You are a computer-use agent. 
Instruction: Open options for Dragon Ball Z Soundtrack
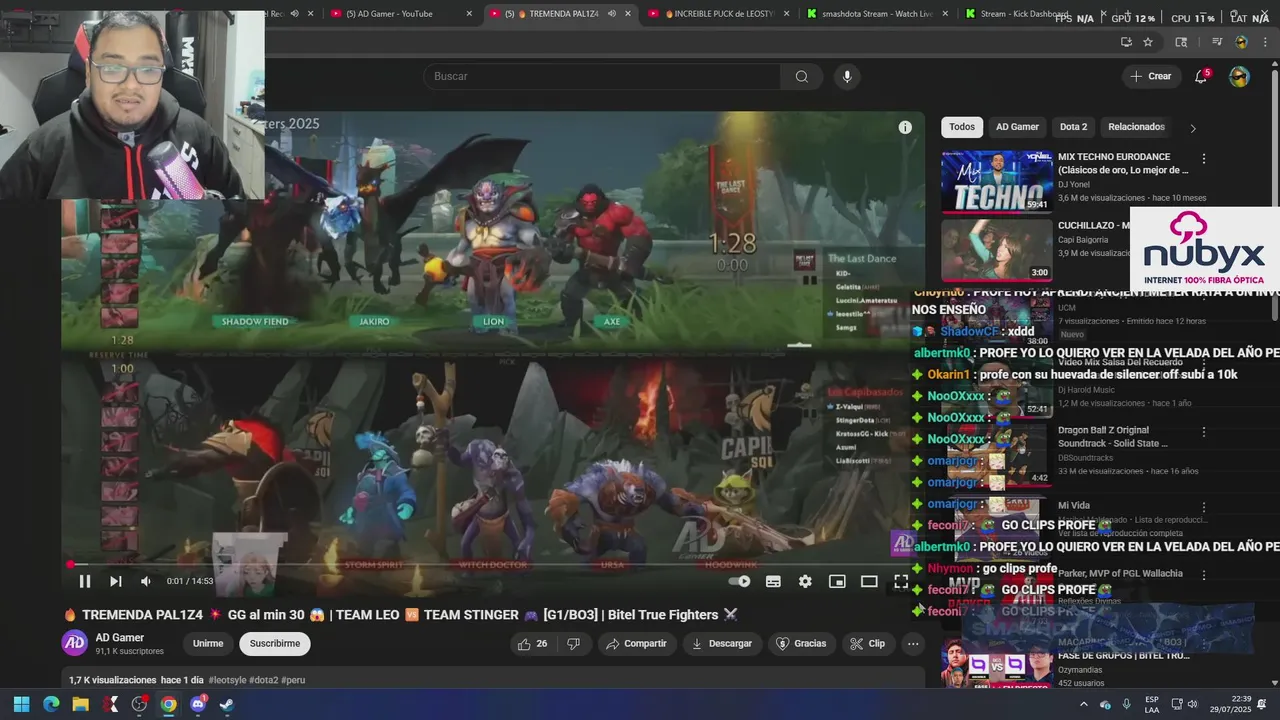[x=1204, y=432]
